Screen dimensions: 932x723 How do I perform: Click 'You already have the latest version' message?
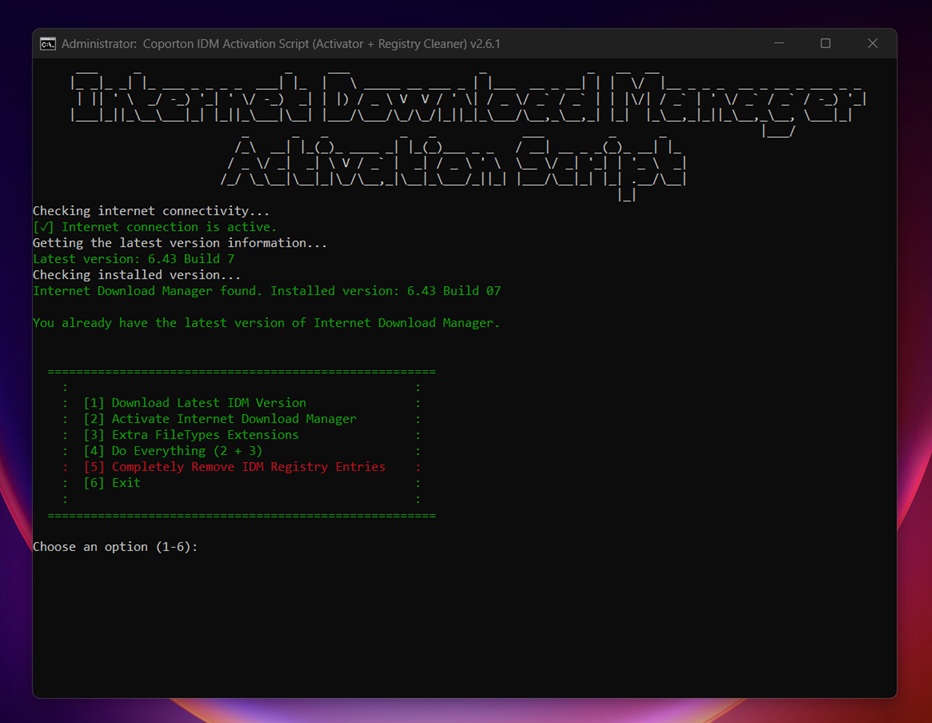click(266, 323)
